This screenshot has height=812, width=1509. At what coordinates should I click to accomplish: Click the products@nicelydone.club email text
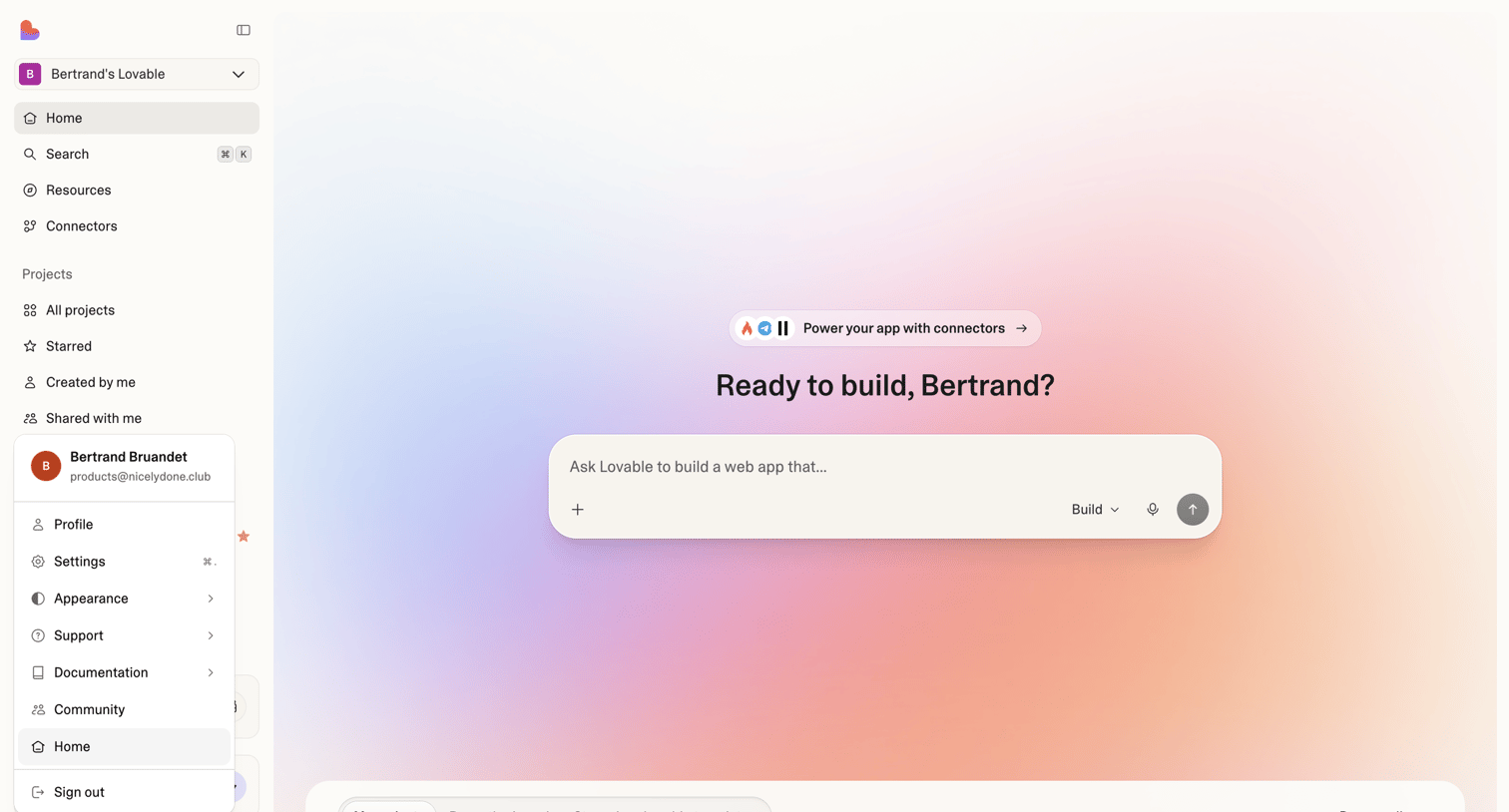[141, 477]
